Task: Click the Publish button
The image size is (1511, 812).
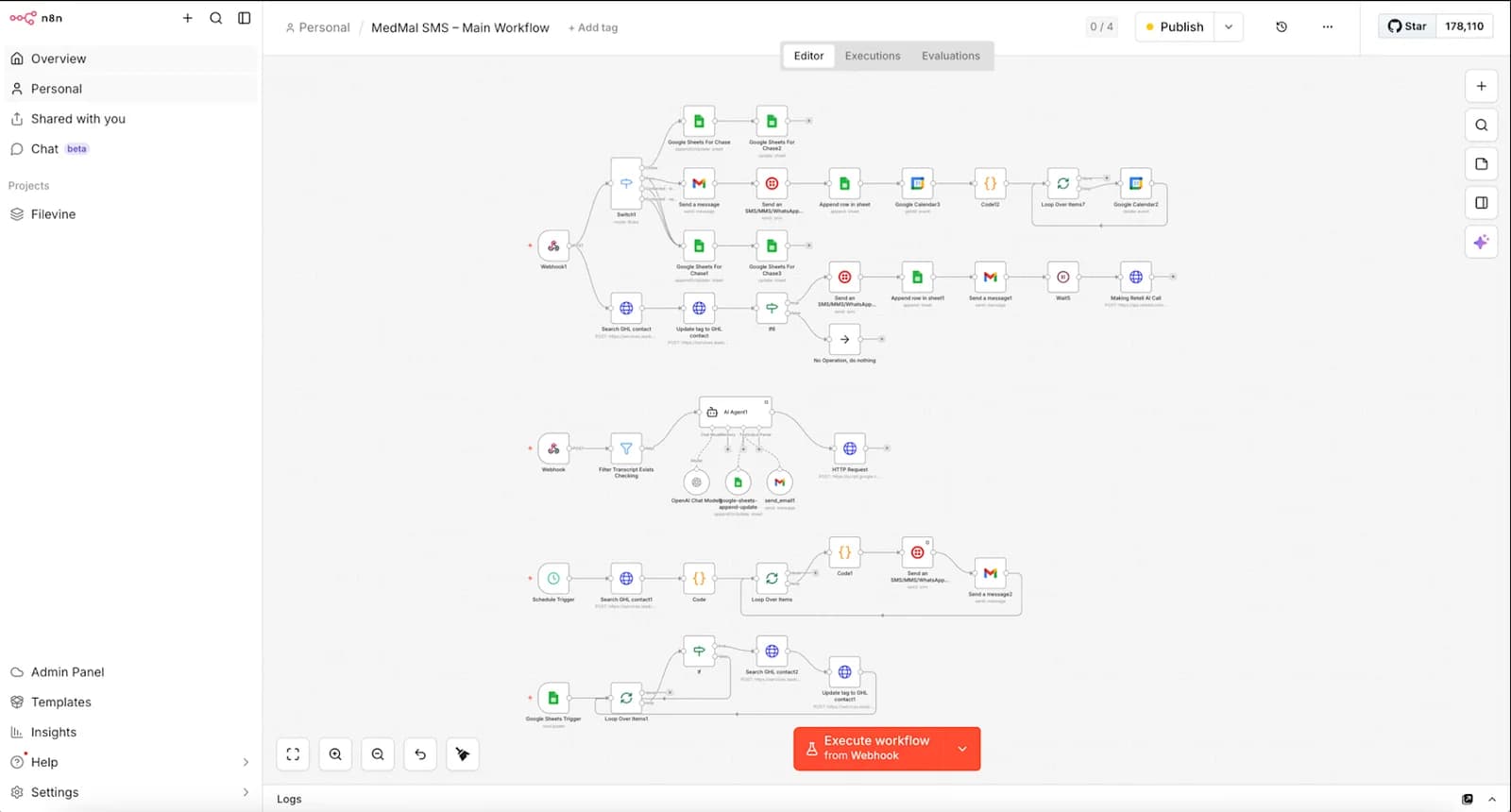Action: [1175, 26]
